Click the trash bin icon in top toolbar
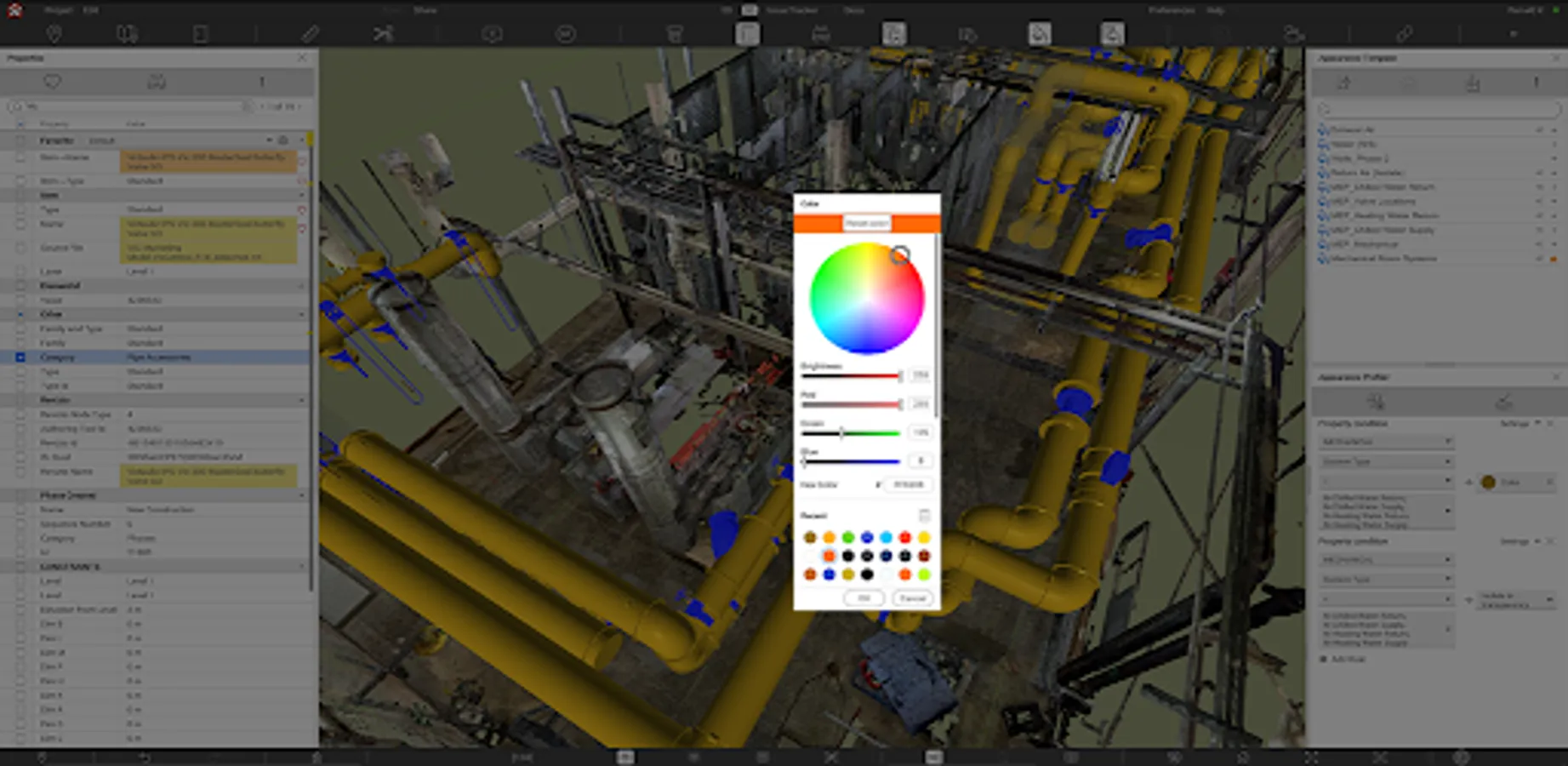The width and height of the screenshot is (1568, 766). click(674, 34)
